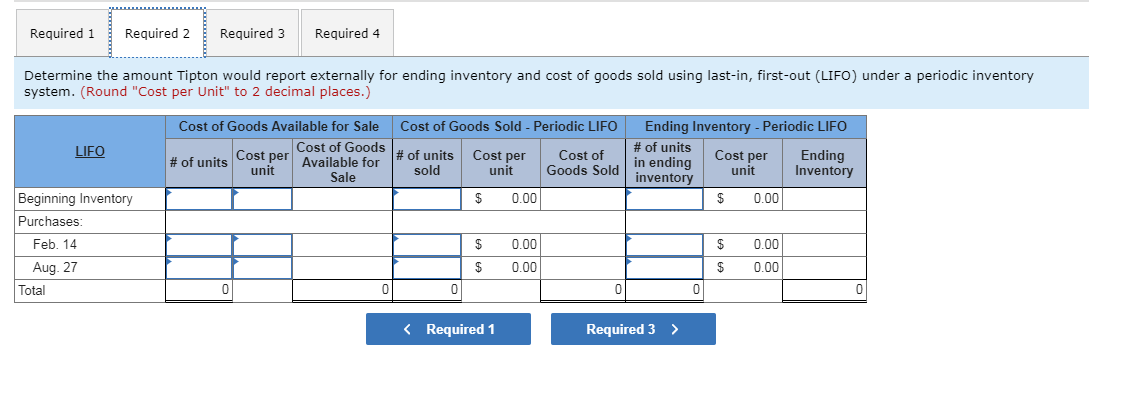Click the Ending Inventory - Periodic LIFO header

[x=746, y=127]
